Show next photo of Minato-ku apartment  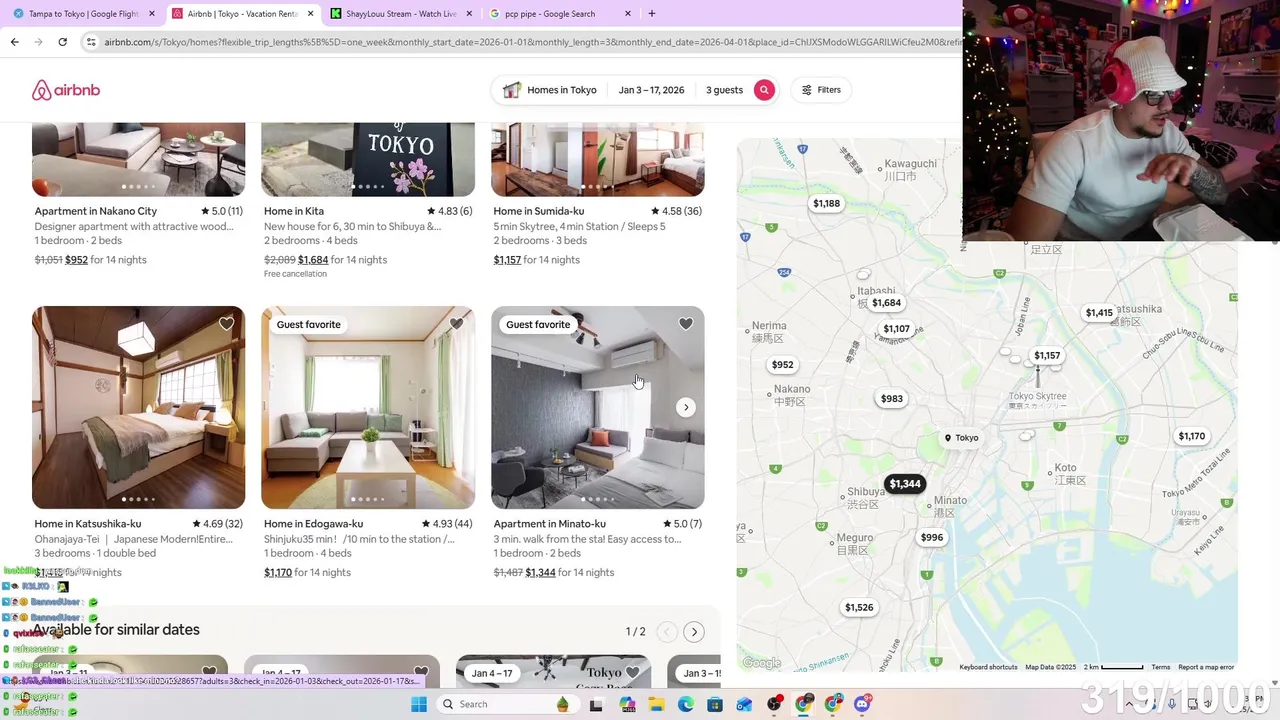(686, 407)
